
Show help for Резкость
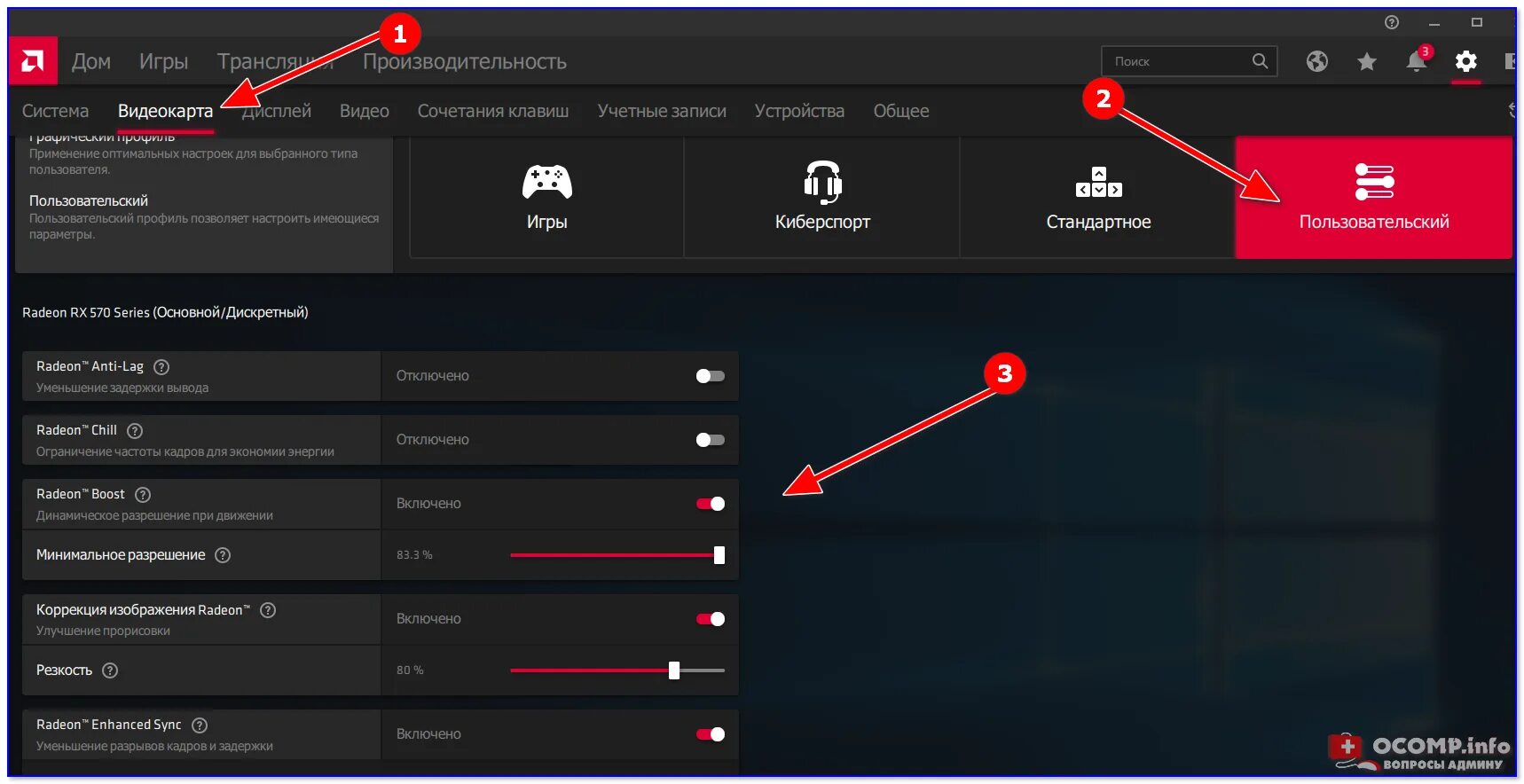pos(110,670)
